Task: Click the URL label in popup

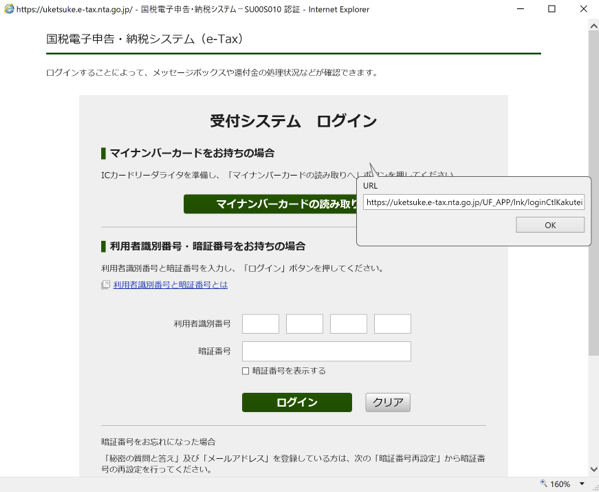Action: 370,186
